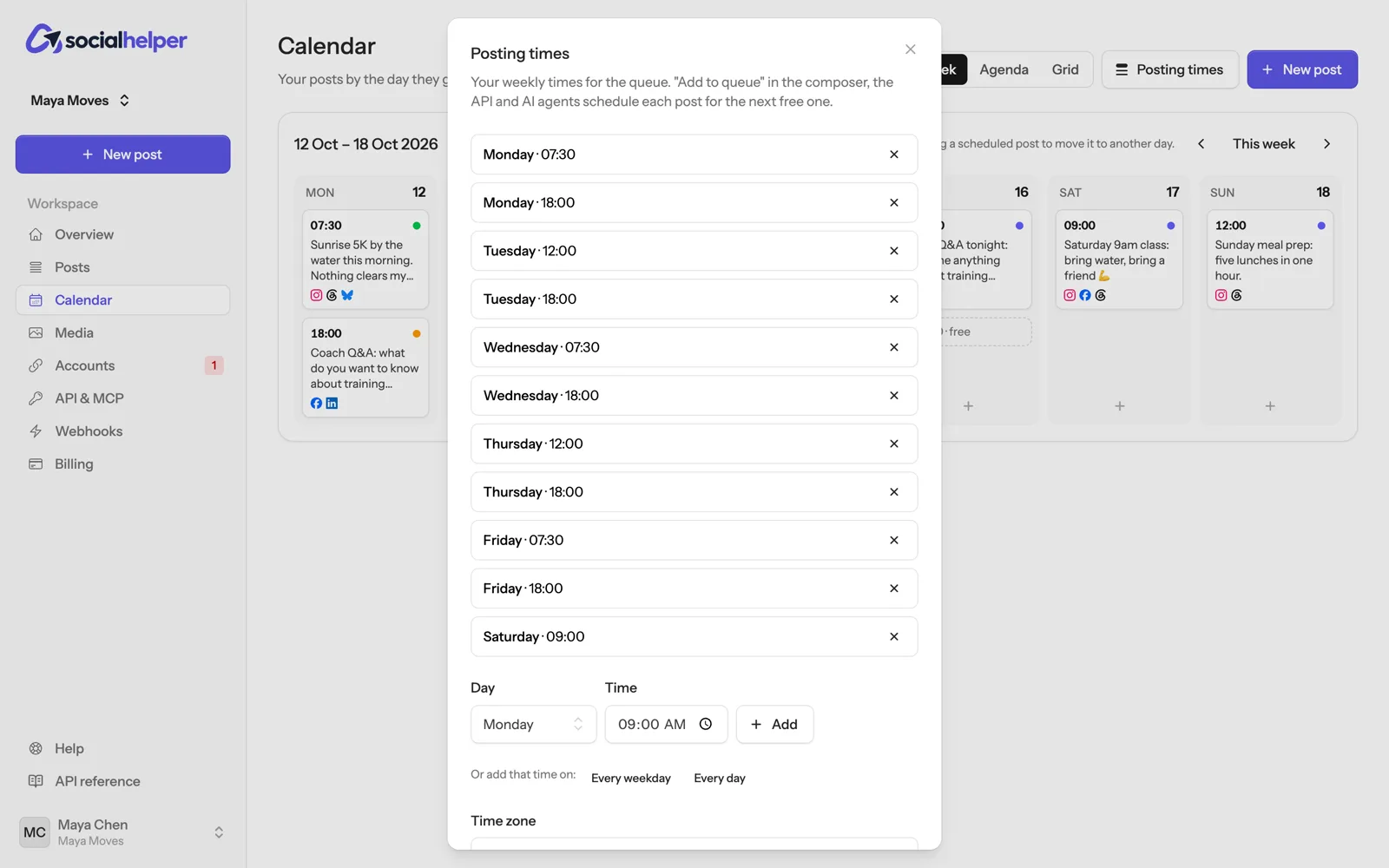This screenshot has width=1389, height=868.
Task: Go to Posts in the sidebar
Action: pos(122,267)
